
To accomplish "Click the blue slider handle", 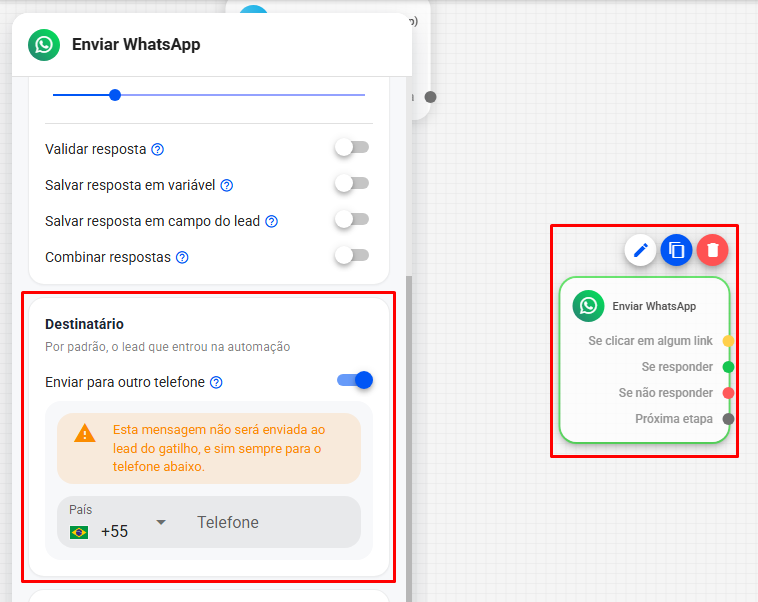I will click(115, 95).
